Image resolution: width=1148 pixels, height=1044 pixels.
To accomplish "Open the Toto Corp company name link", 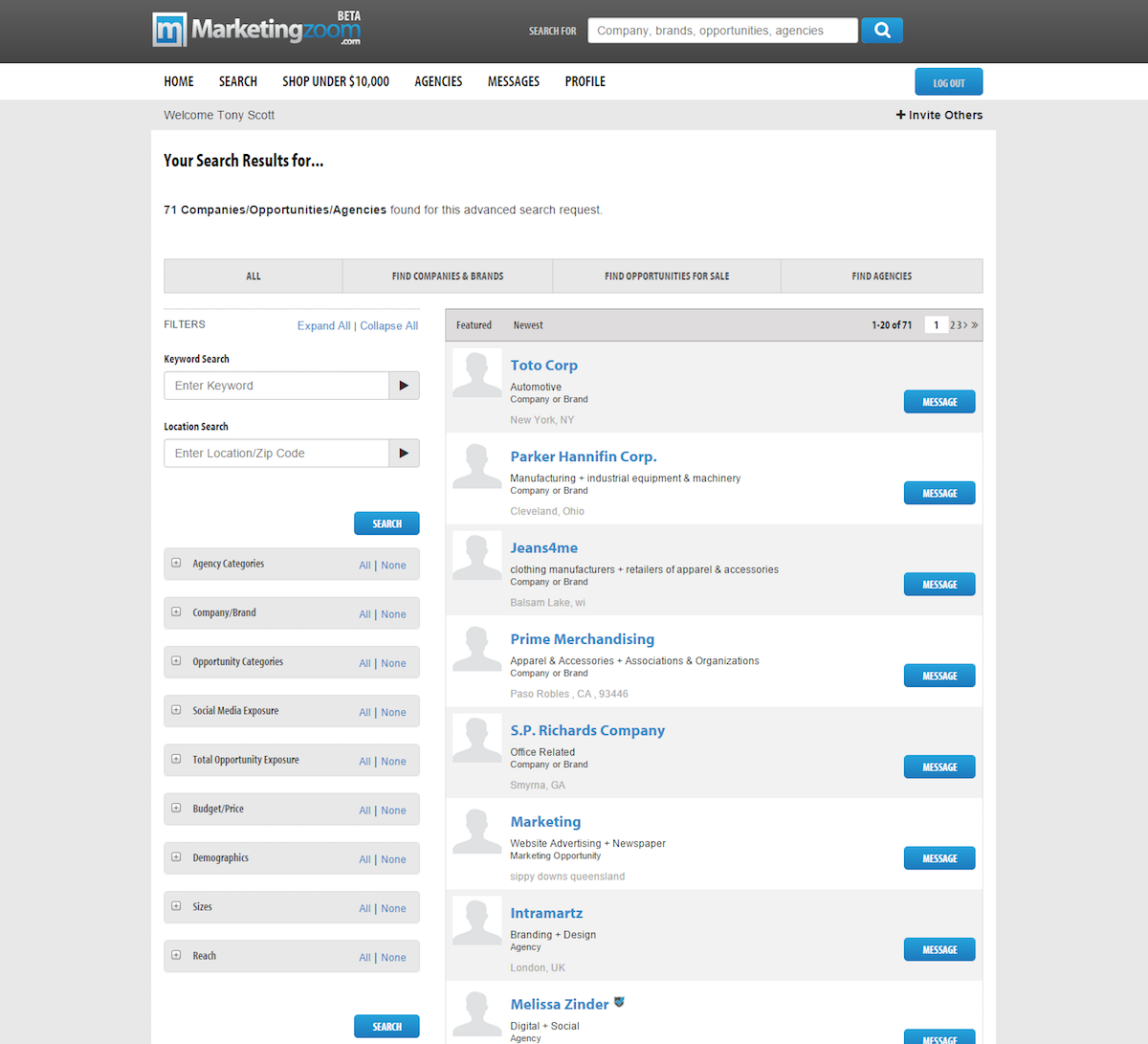I will (x=544, y=366).
